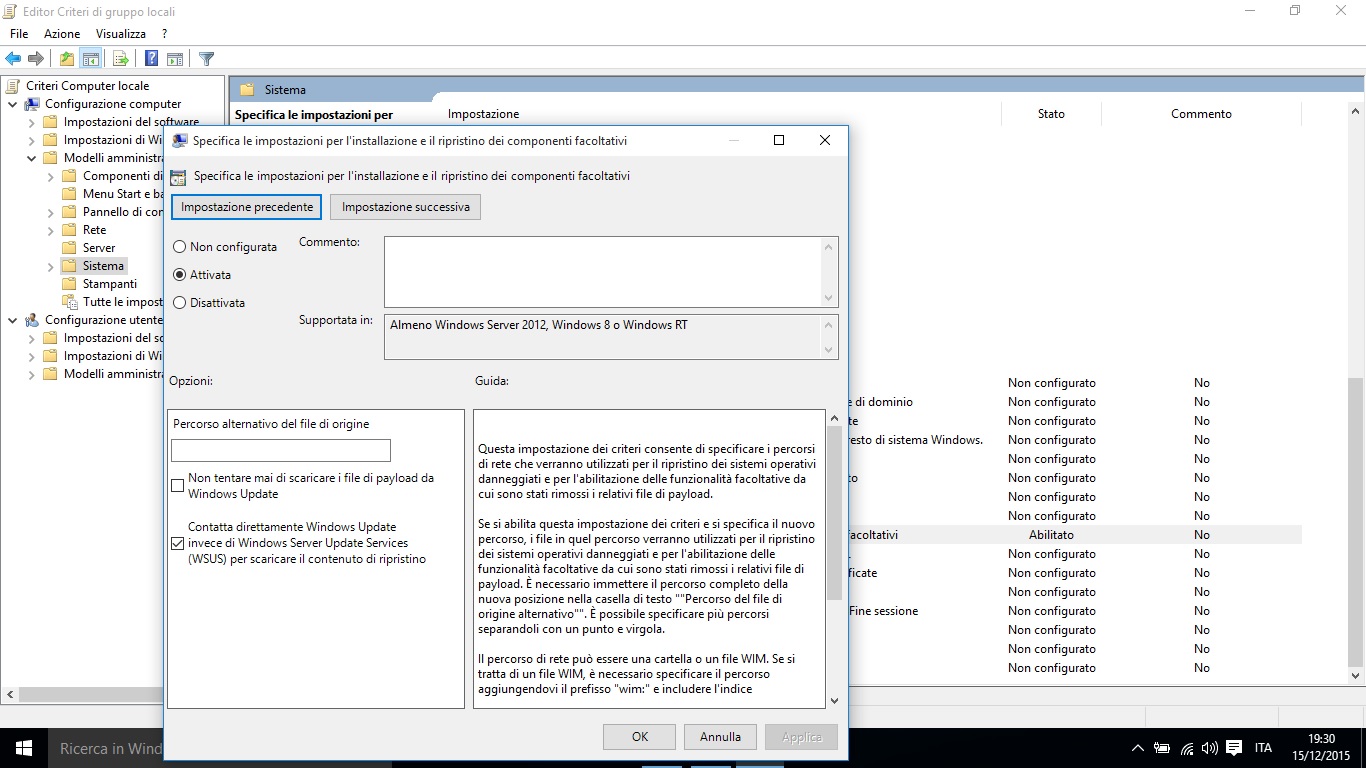Viewport: 1366px width, 768px height.
Task: Expand Impostazioni del software under Configurazione computer
Action: point(32,122)
